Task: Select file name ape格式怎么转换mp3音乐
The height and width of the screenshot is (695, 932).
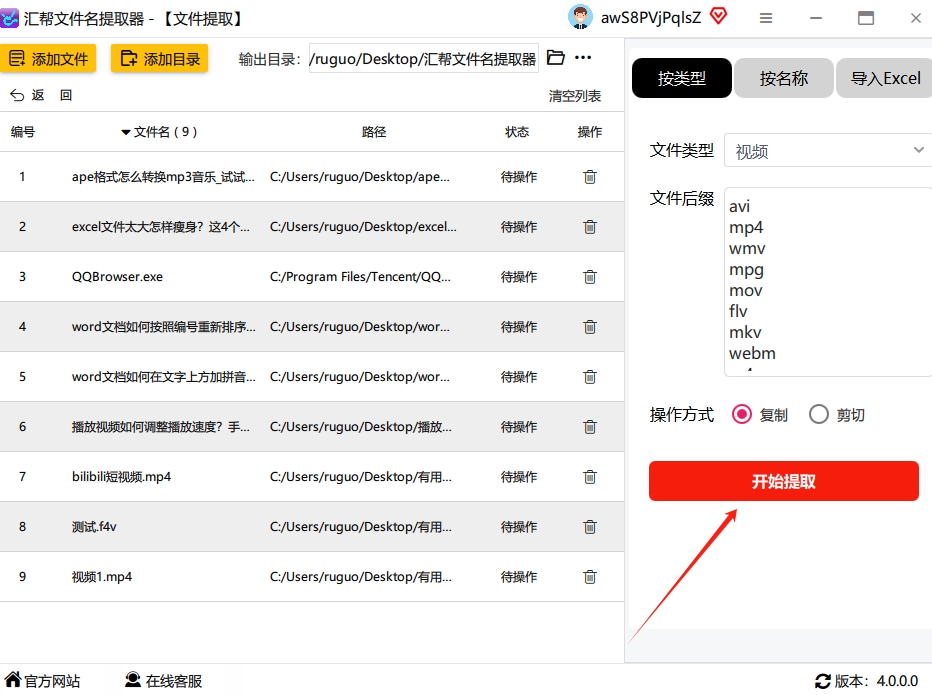Action: (163, 177)
